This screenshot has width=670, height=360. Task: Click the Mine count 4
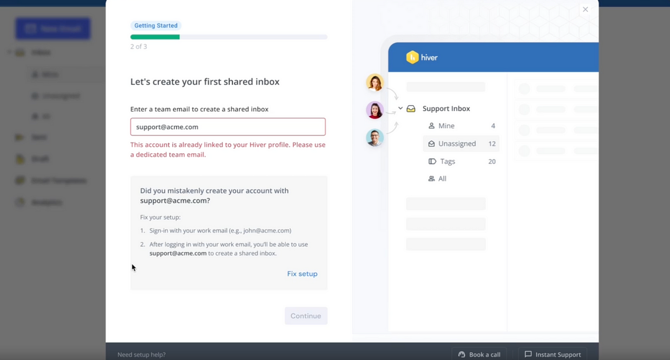(x=493, y=126)
